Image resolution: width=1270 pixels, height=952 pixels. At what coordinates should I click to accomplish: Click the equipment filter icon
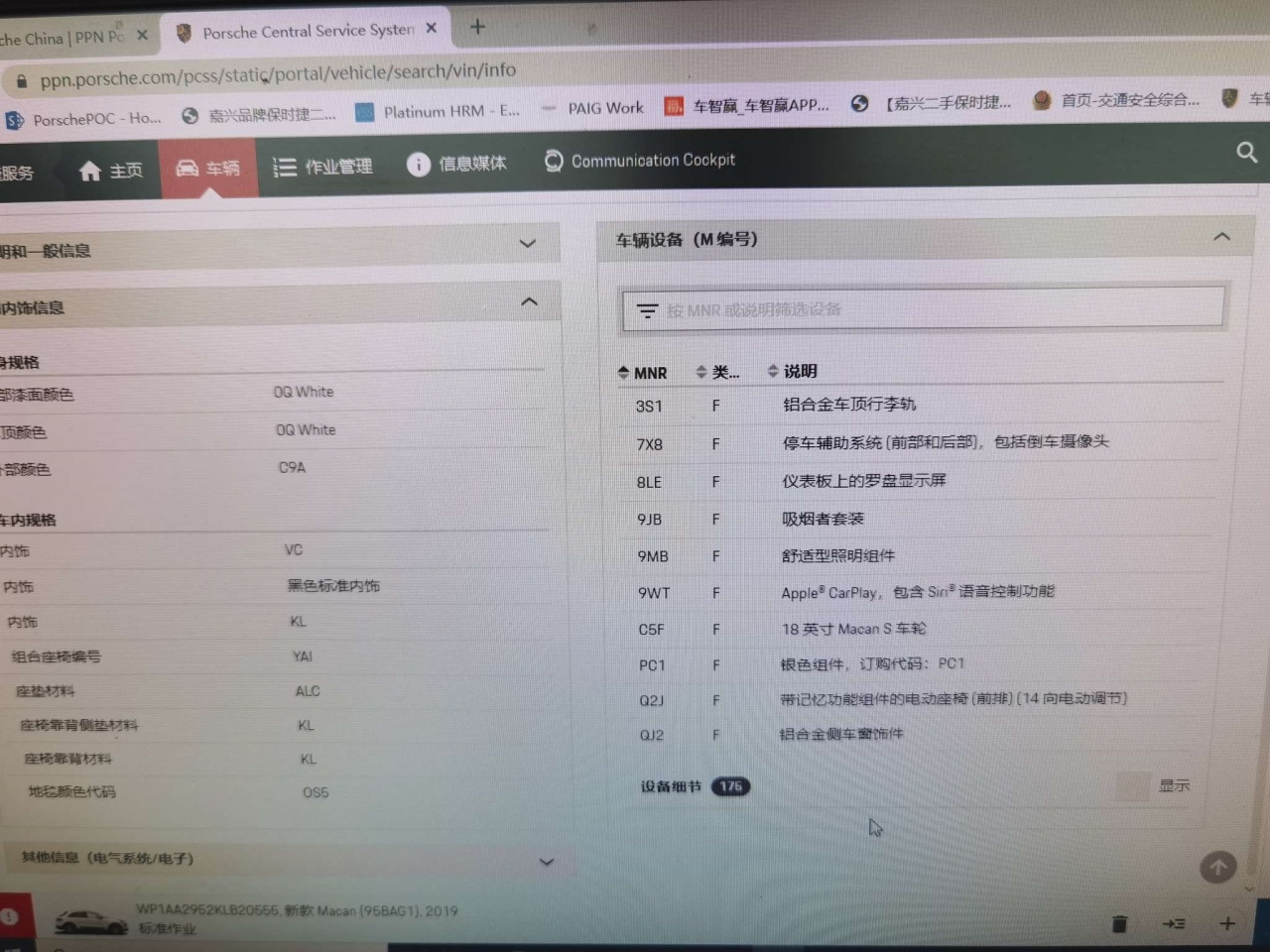coord(647,311)
